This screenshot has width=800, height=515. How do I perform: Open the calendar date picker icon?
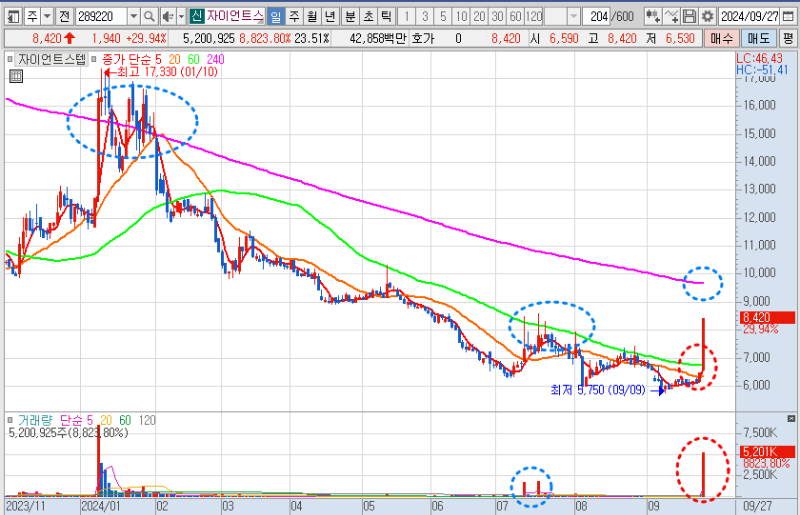(788, 17)
